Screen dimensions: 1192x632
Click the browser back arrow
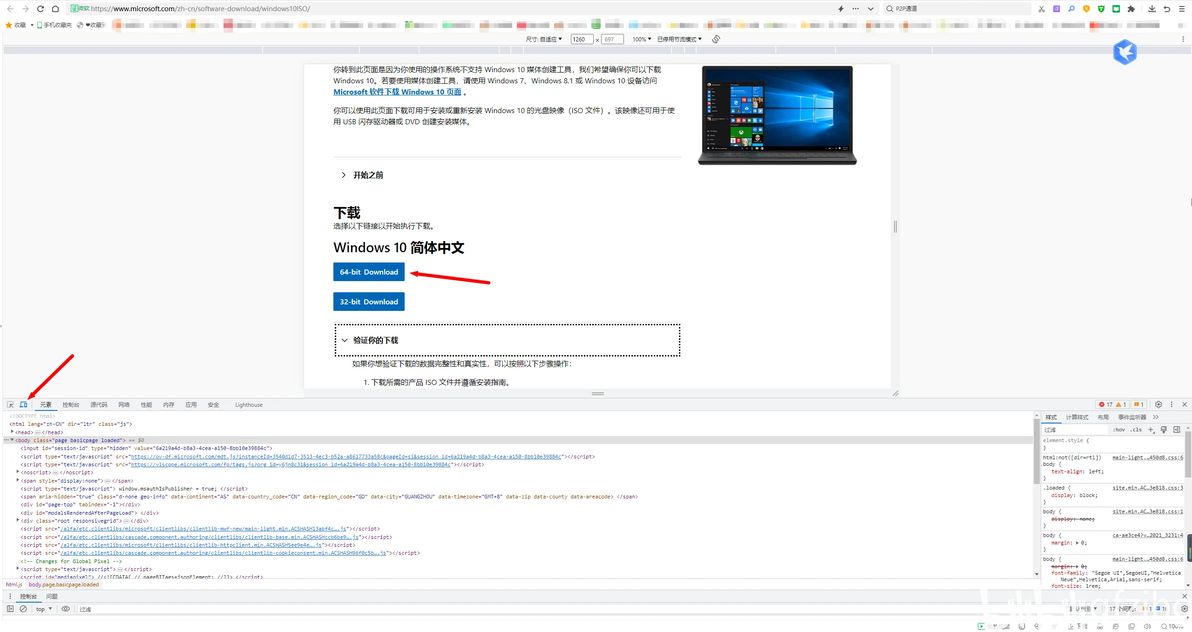pyautogui.click(x=10, y=8)
